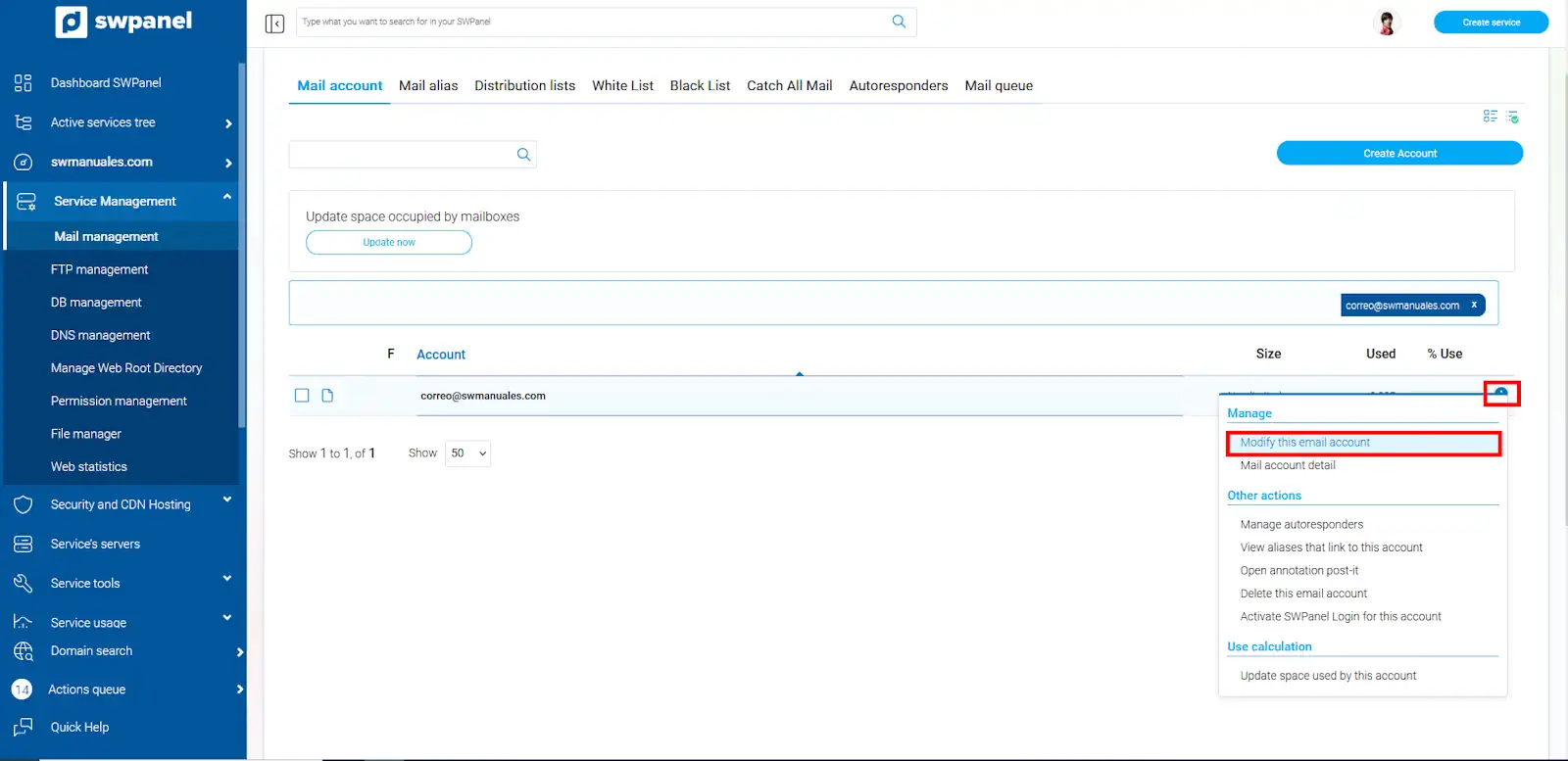Expand the Actions queue arrow
This screenshot has width=1568, height=761.
pos(240,690)
